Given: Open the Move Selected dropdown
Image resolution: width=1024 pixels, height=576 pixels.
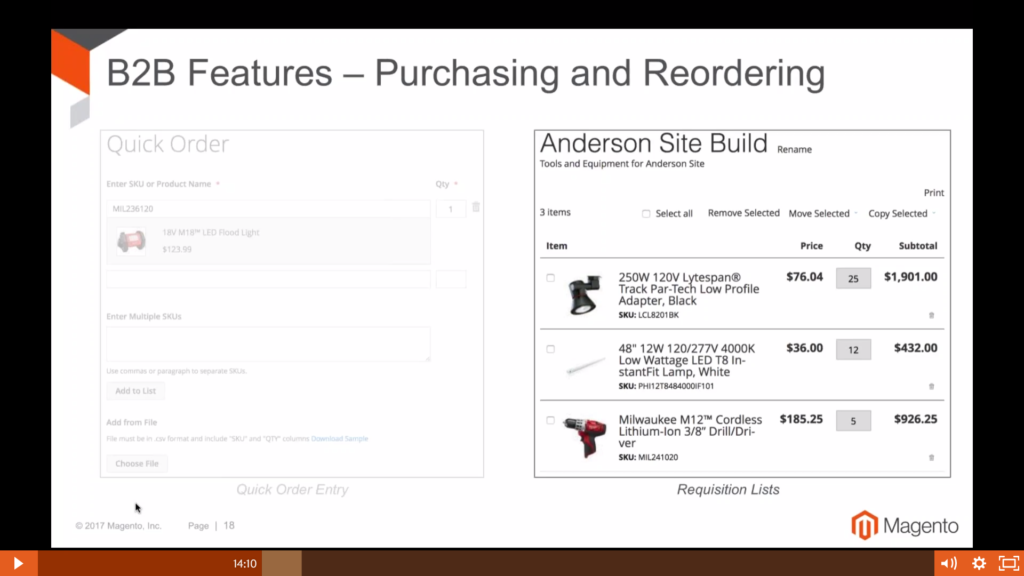Looking at the screenshot, I should click(x=821, y=213).
